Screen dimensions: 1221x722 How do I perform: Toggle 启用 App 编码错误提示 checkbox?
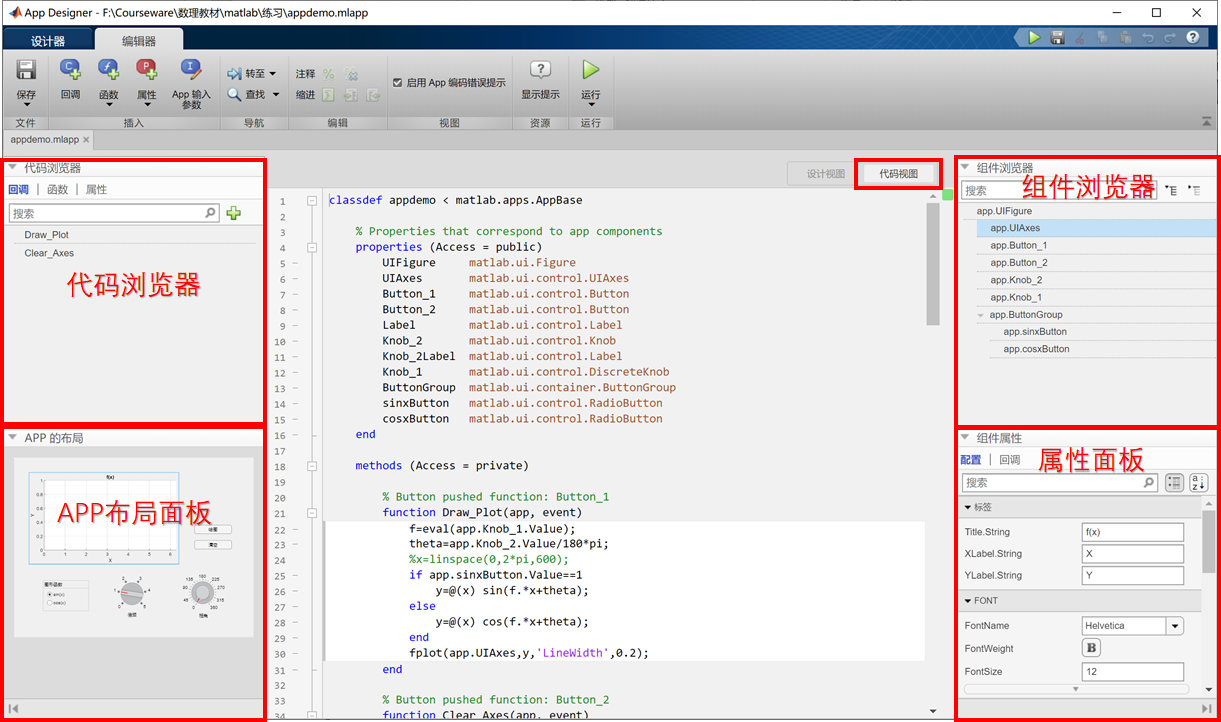(x=398, y=83)
